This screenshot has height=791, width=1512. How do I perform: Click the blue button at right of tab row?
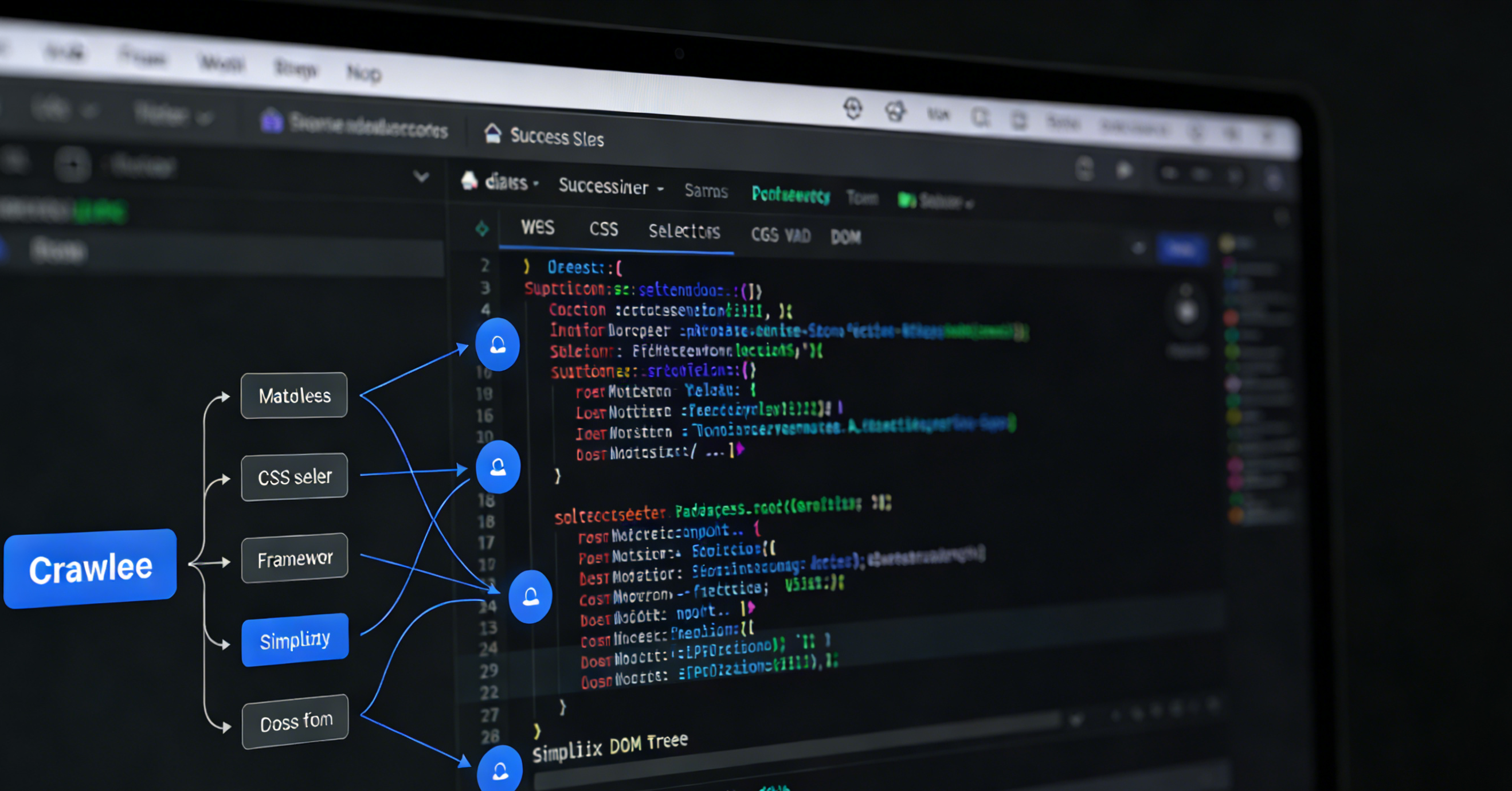[1181, 249]
